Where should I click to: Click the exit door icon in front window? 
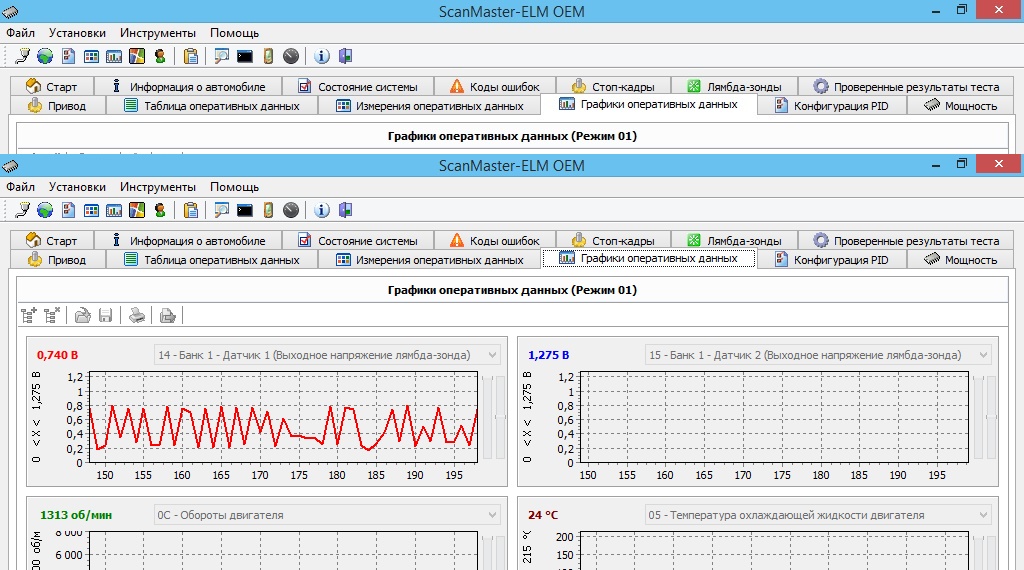tap(345, 210)
